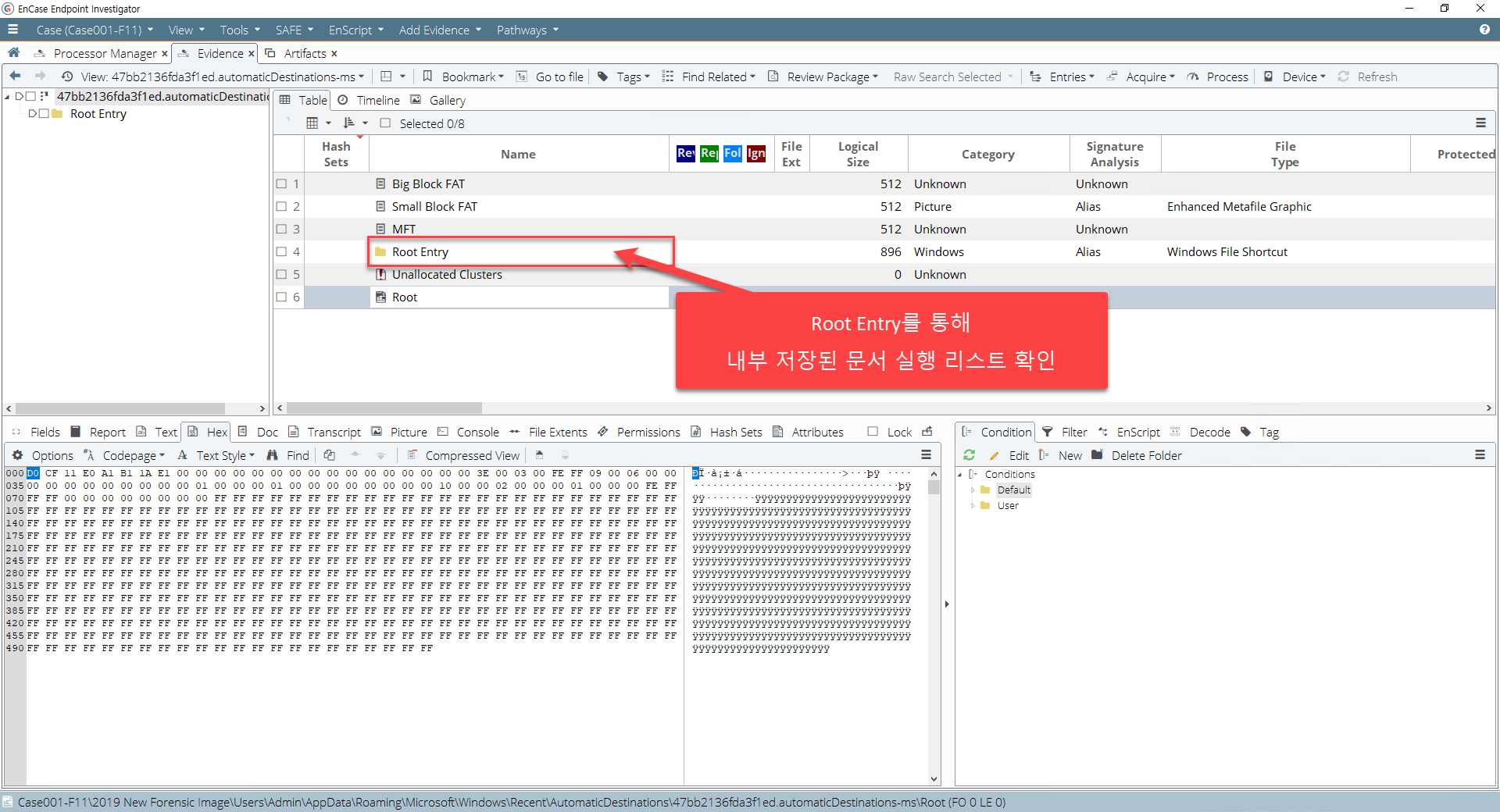Screen dimensions: 1500x812
Task: Close the Evidence tab
Action: (x=252, y=53)
